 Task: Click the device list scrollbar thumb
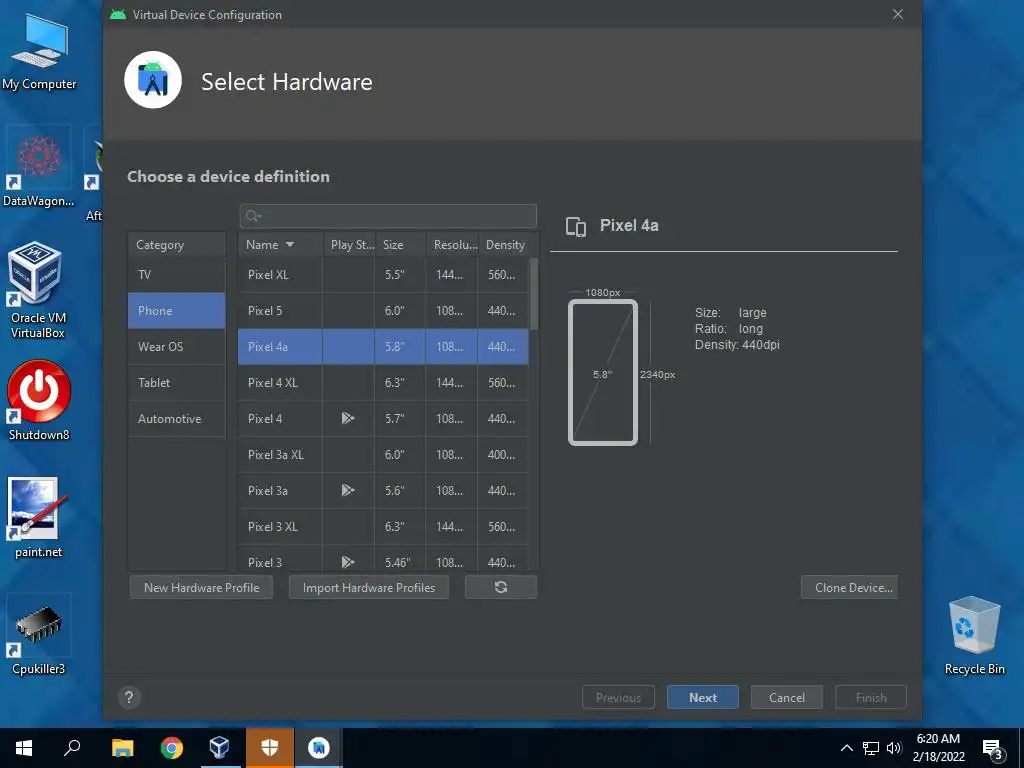coord(534,294)
